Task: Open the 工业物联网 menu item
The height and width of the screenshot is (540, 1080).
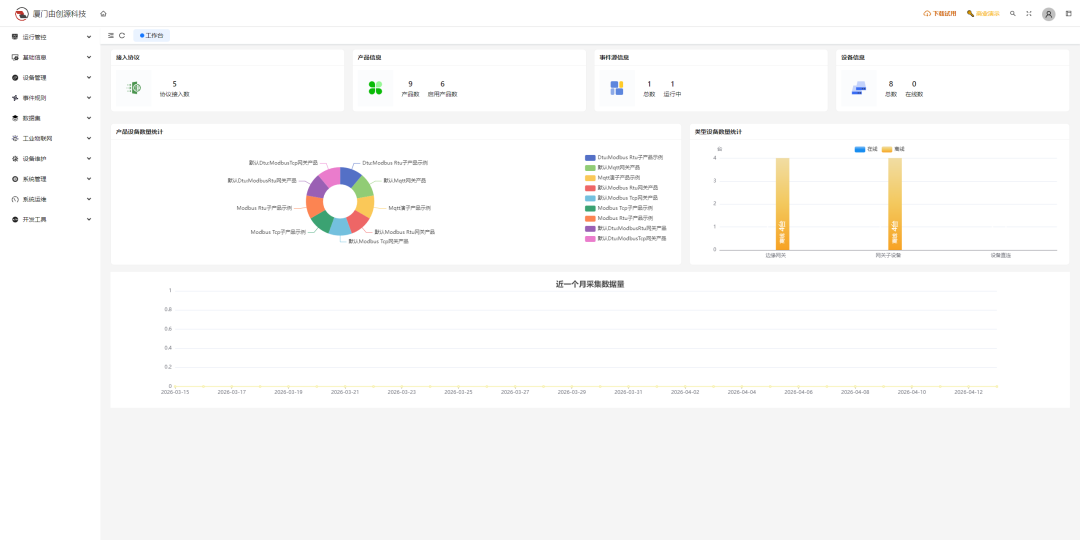Action: point(50,138)
